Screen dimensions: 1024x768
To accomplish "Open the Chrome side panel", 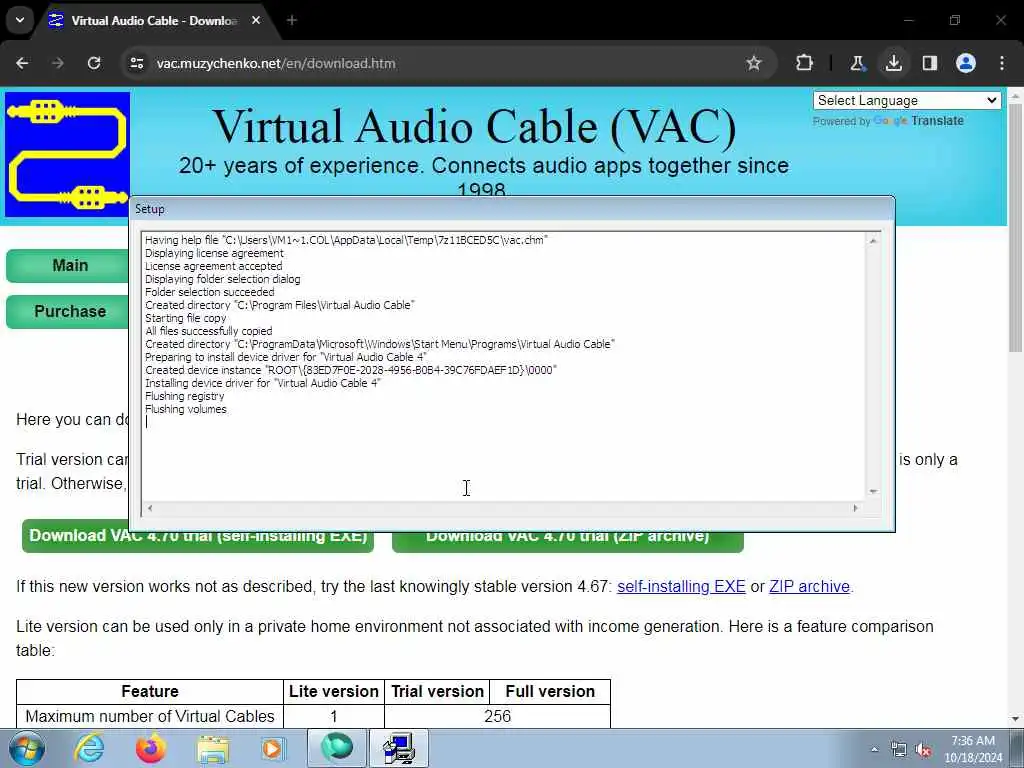I will coord(929,63).
